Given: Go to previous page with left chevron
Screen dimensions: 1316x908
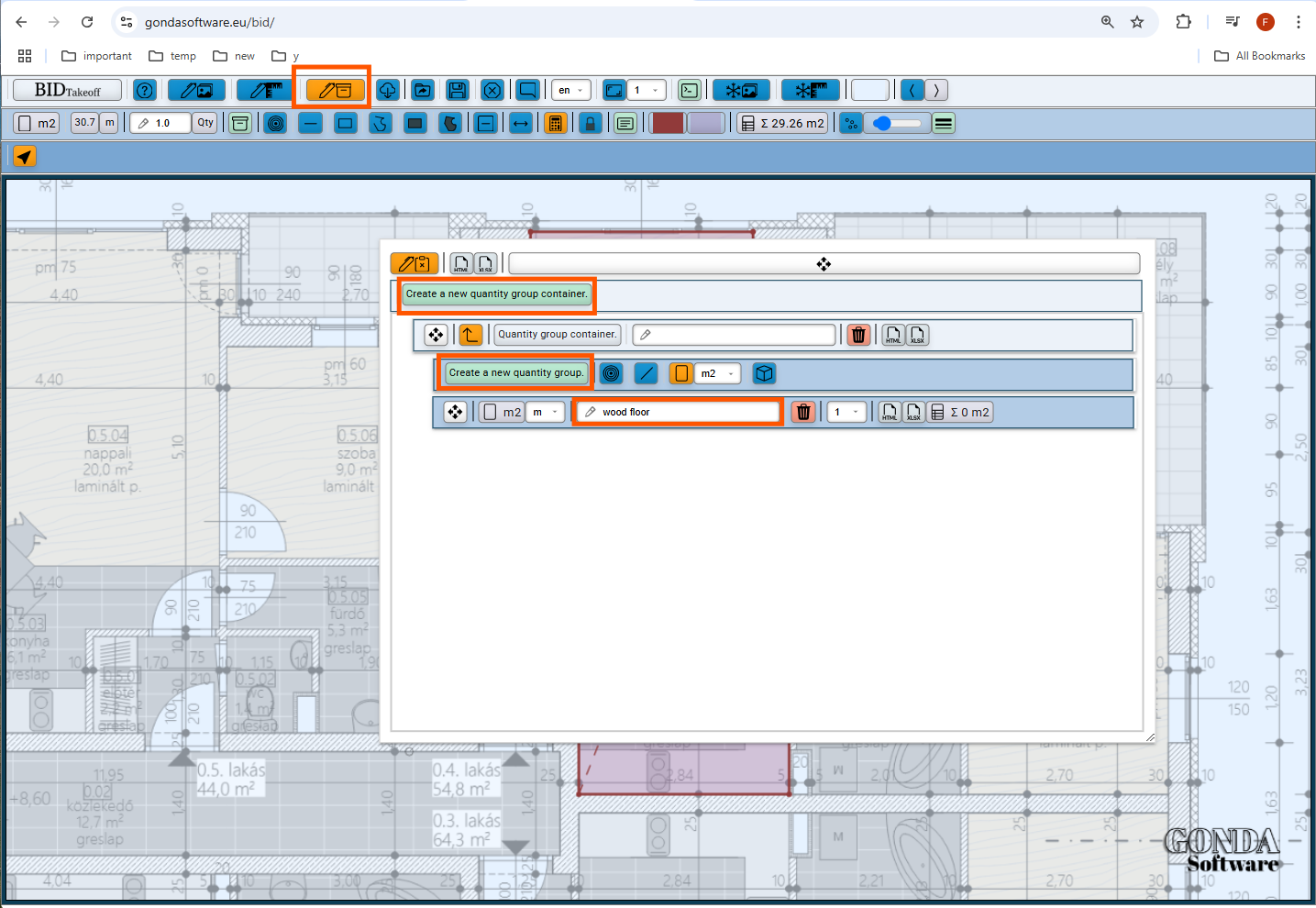Looking at the screenshot, I should point(912,90).
